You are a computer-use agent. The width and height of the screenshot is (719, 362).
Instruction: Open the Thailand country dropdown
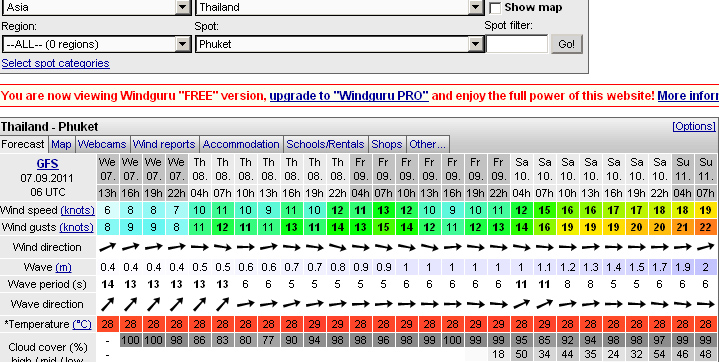point(340,7)
